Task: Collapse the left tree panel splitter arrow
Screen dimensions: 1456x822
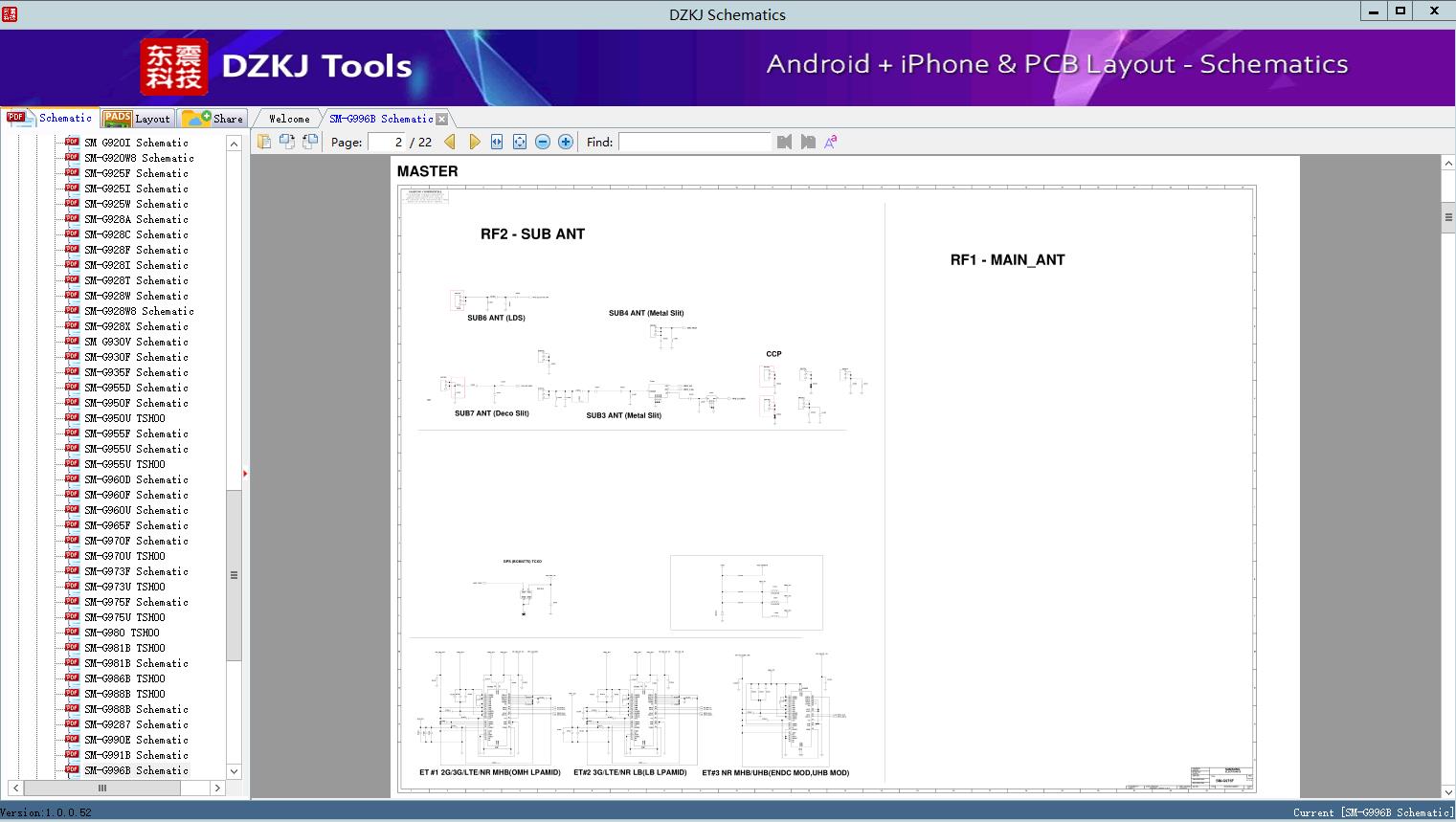Action: (245, 473)
